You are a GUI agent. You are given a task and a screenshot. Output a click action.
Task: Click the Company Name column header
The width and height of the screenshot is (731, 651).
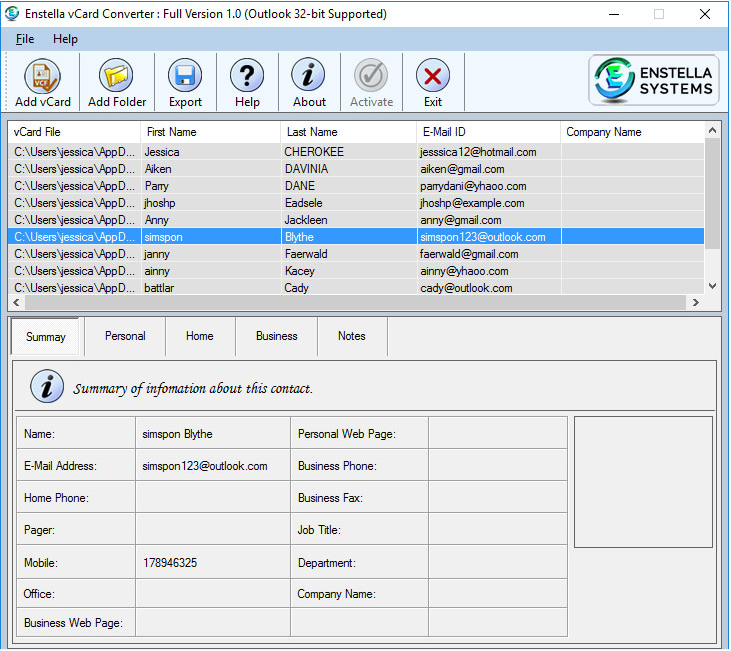click(632, 132)
